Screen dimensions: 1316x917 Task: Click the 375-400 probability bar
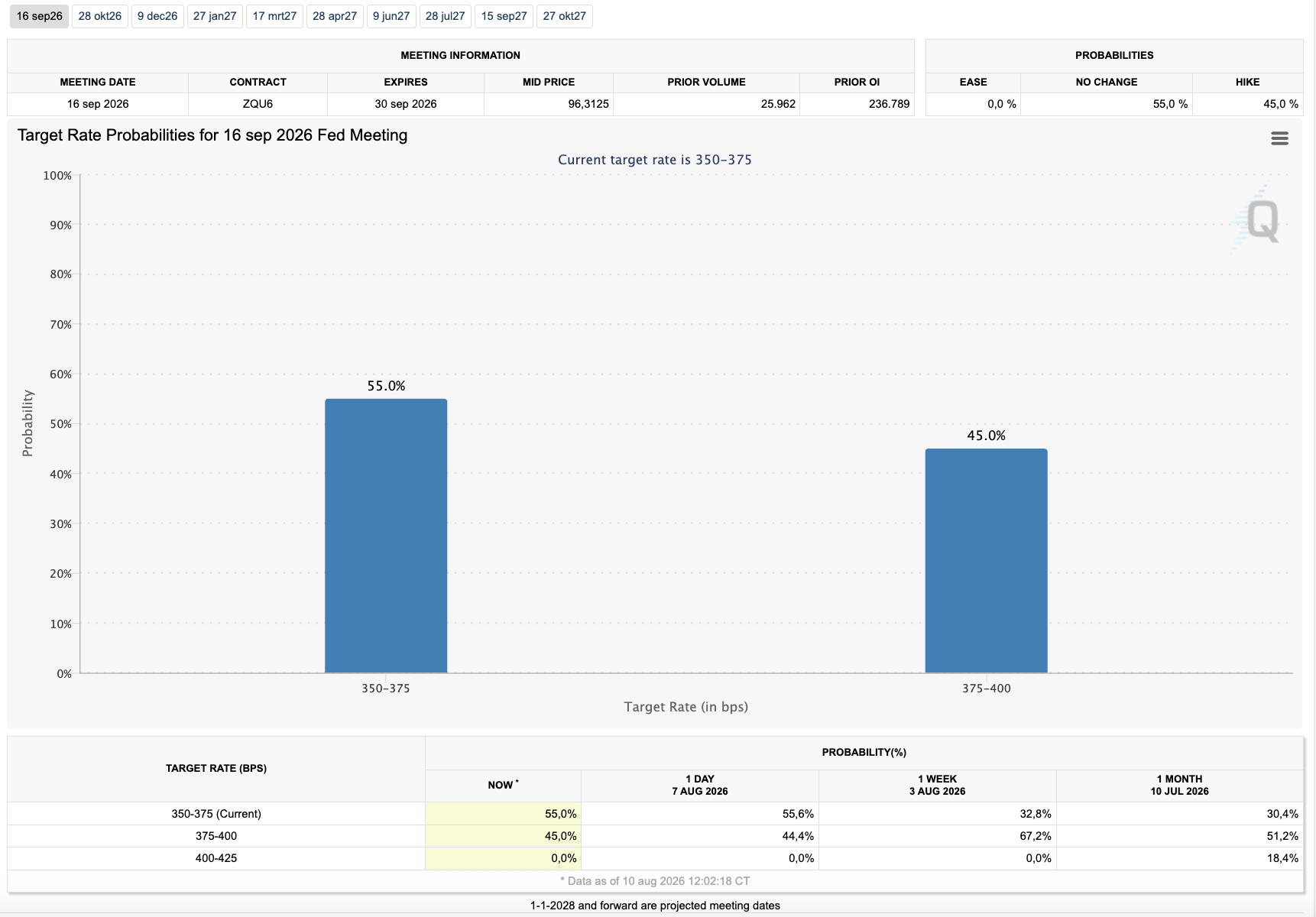point(987,561)
